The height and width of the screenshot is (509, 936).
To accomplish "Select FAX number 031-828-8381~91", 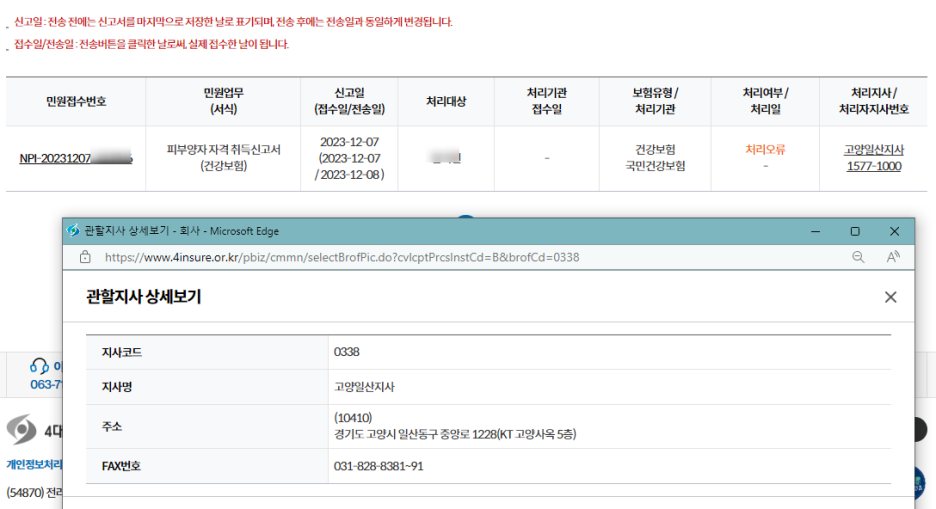I will [378, 466].
